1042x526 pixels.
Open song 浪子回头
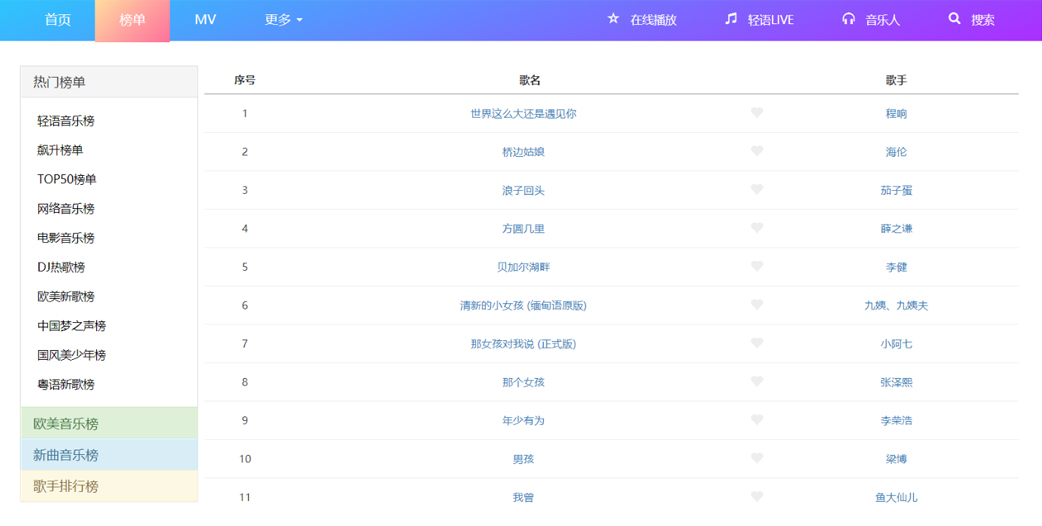(x=523, y=191)
